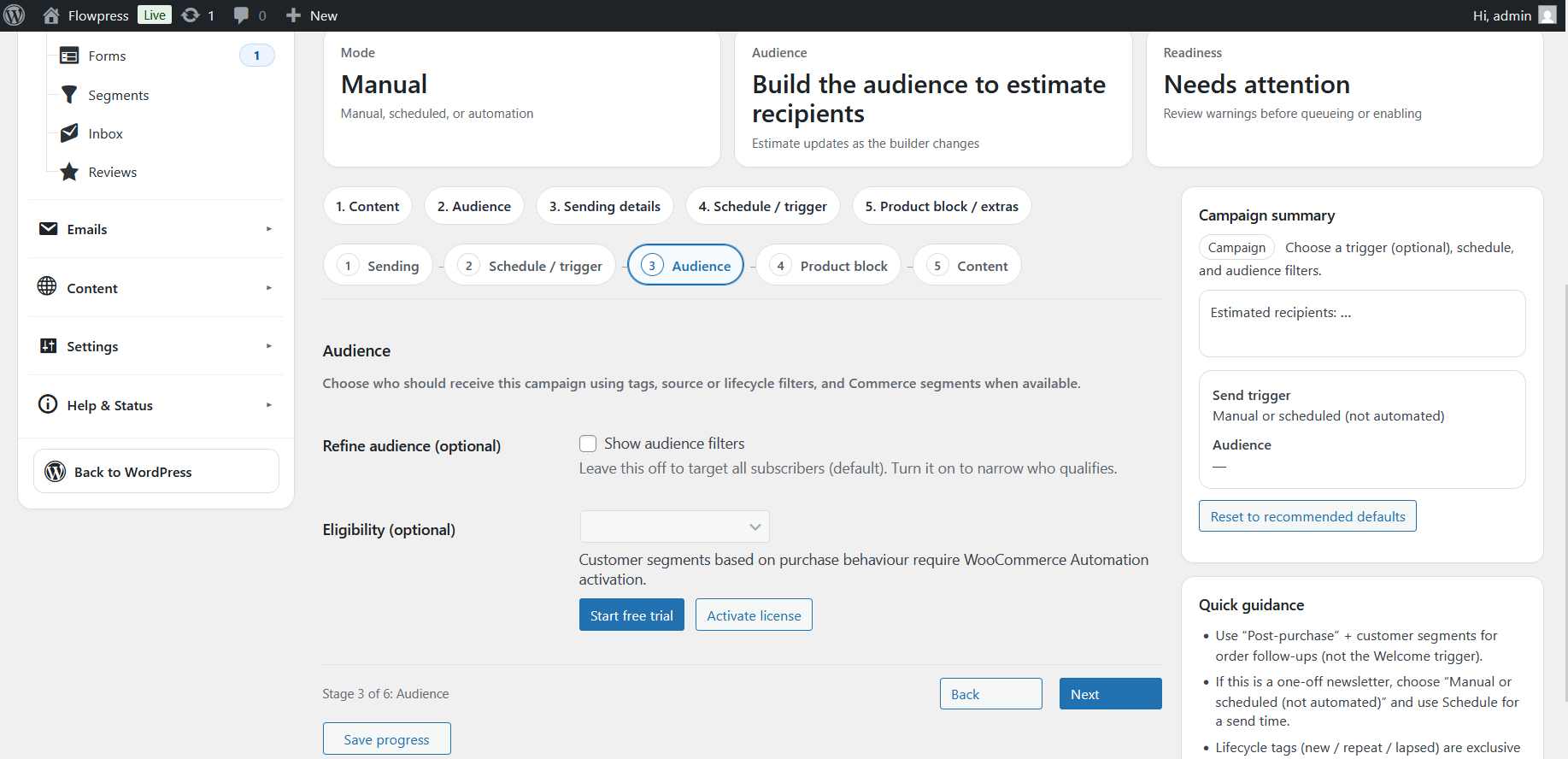Click Start free trial button

(x=631, y=615)
